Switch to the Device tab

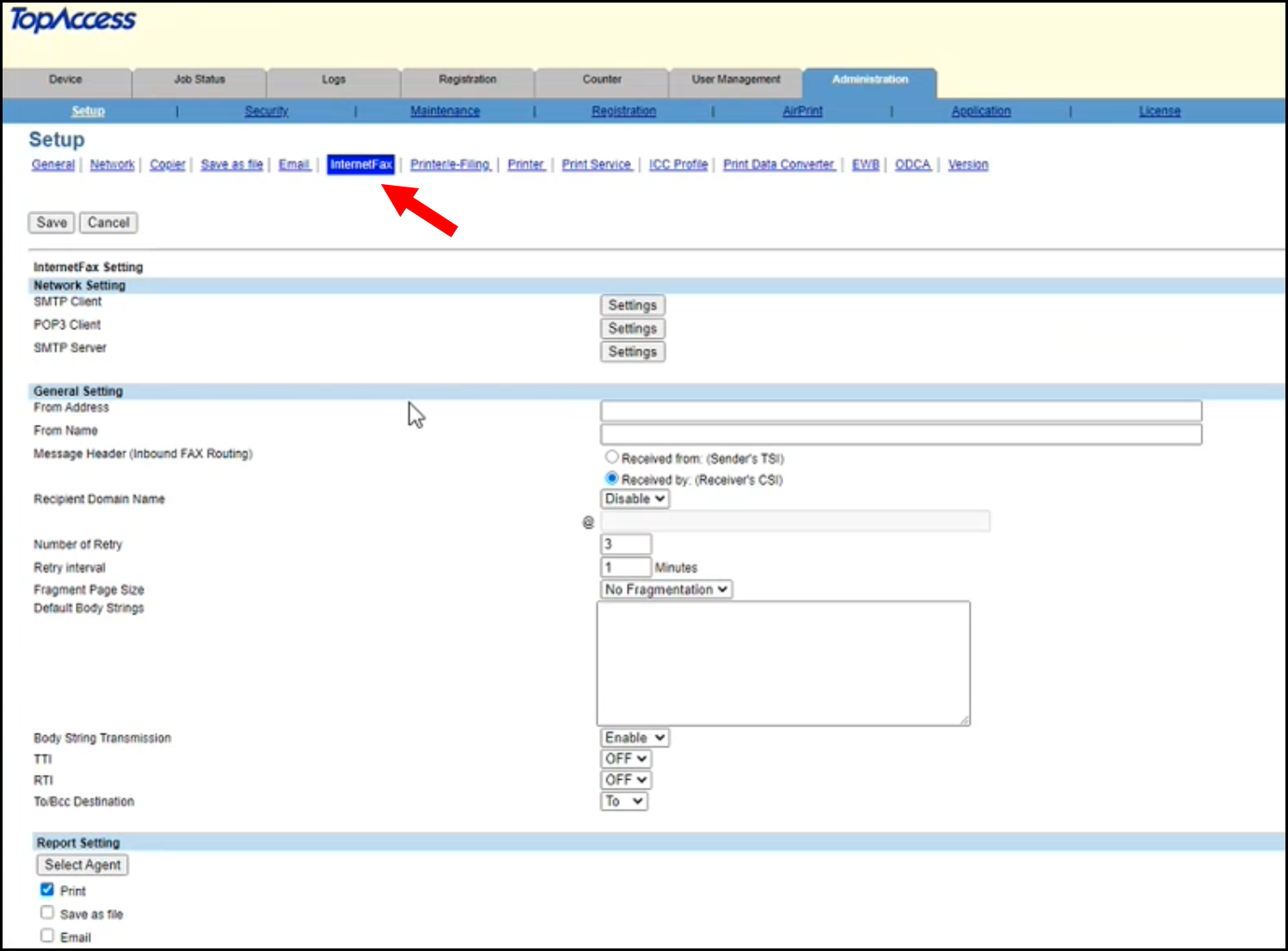pyautogui.click(x=65, y=80)
